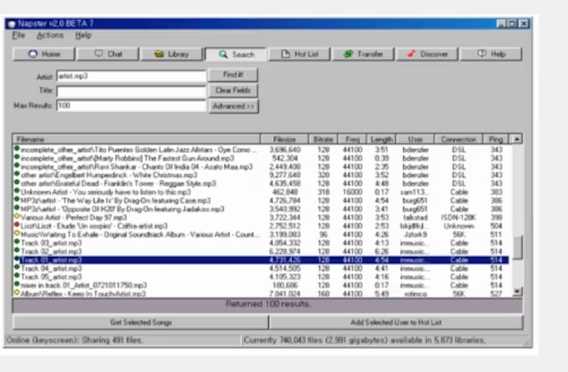Viewport: 568px width, 372px height.
Task: Select the Track 03_artist.mp3 filename
Action: 51,243
